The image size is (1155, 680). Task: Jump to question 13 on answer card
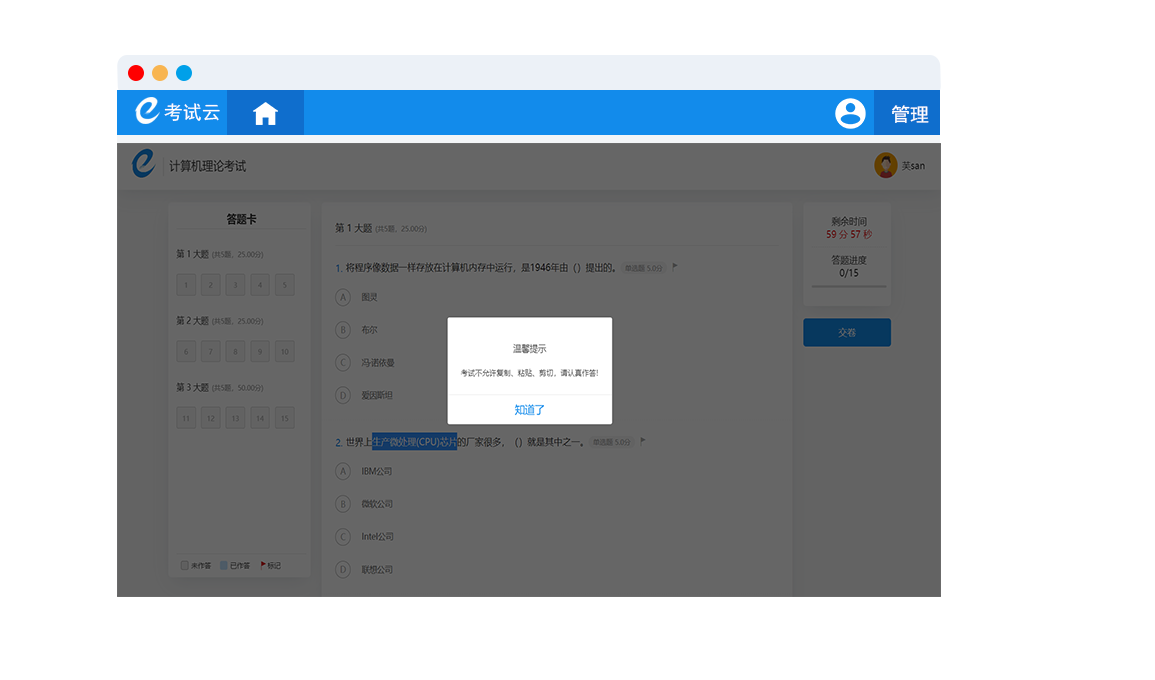click(x=235, y=418)
